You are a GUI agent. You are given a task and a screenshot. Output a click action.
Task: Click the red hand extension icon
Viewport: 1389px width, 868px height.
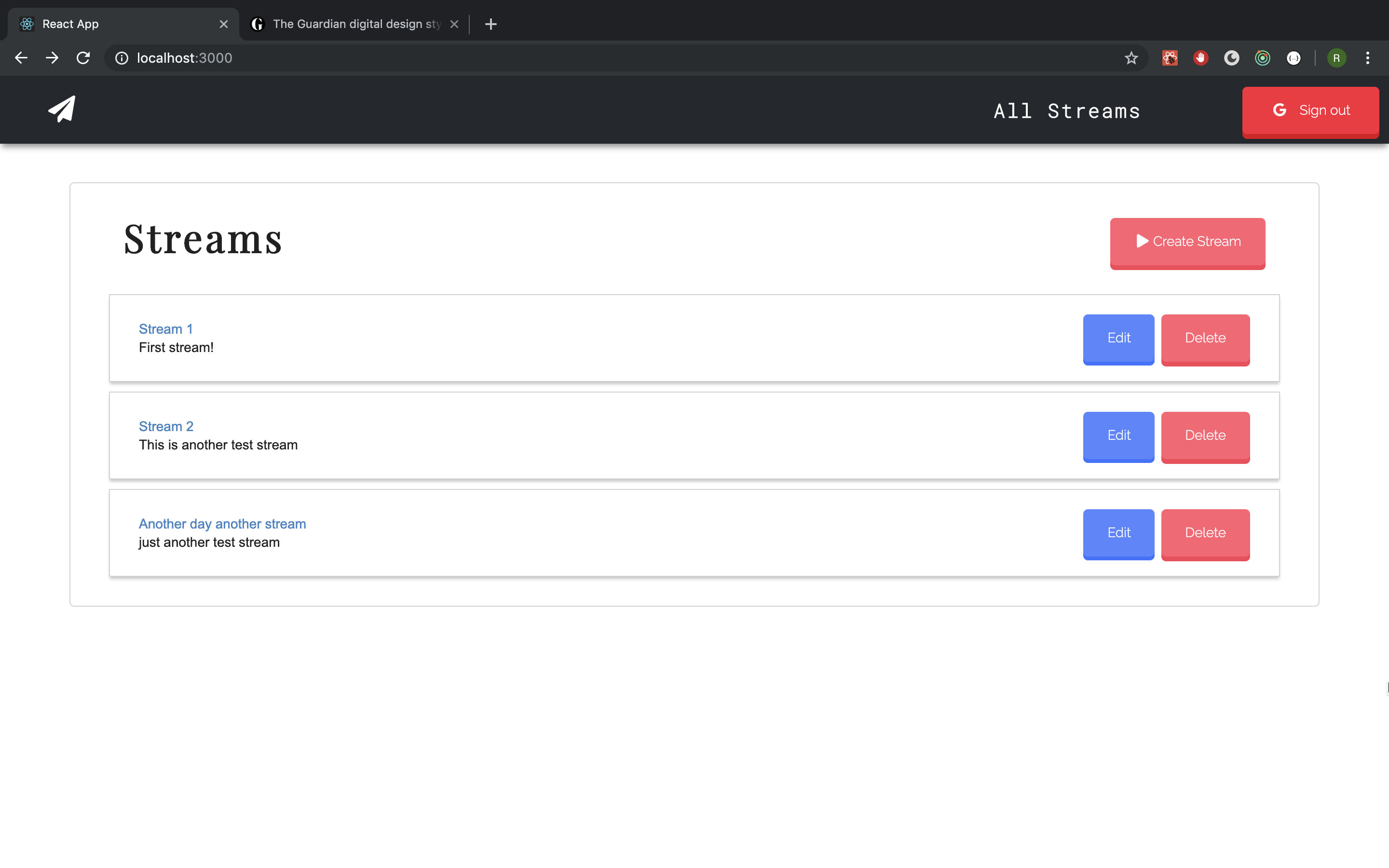click(1201, 58)
